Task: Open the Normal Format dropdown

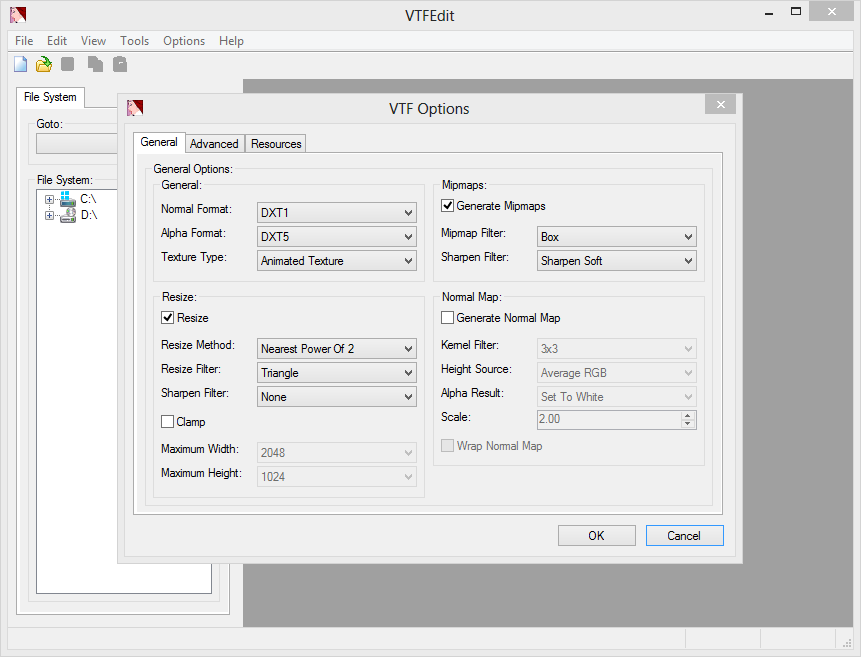Action: click(x=337, y=213)
